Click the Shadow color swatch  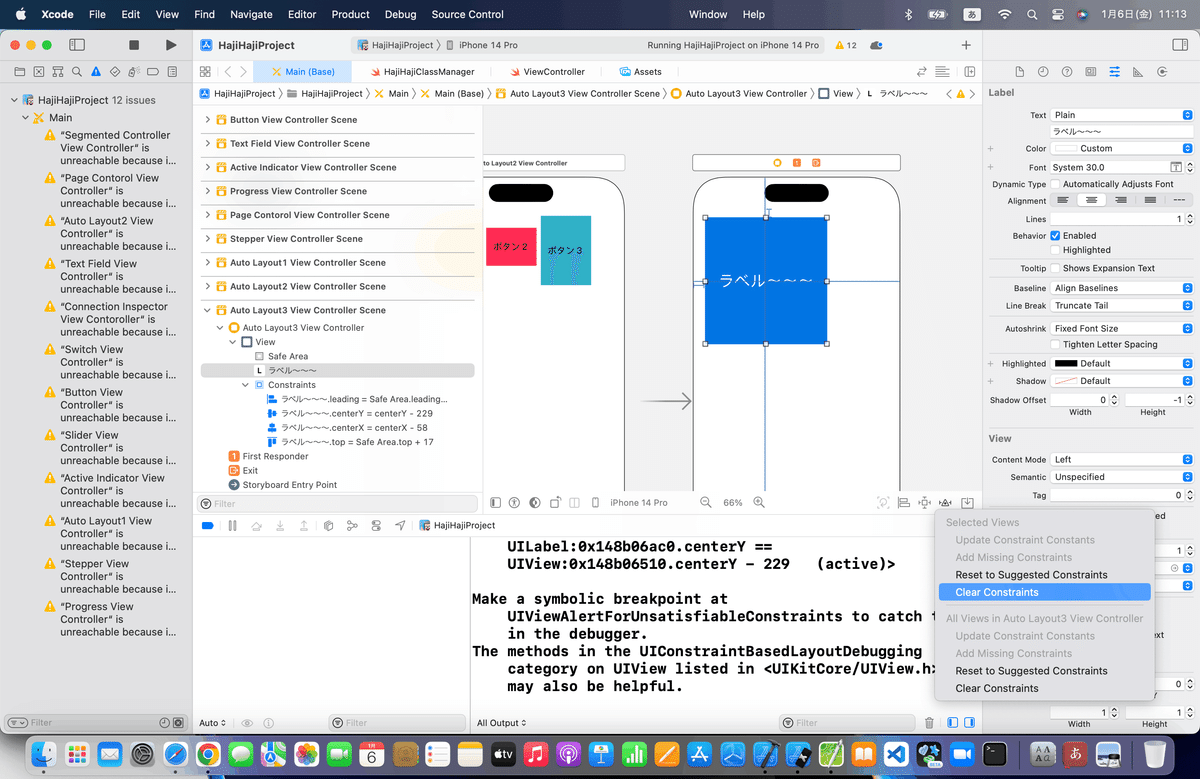1066,381
